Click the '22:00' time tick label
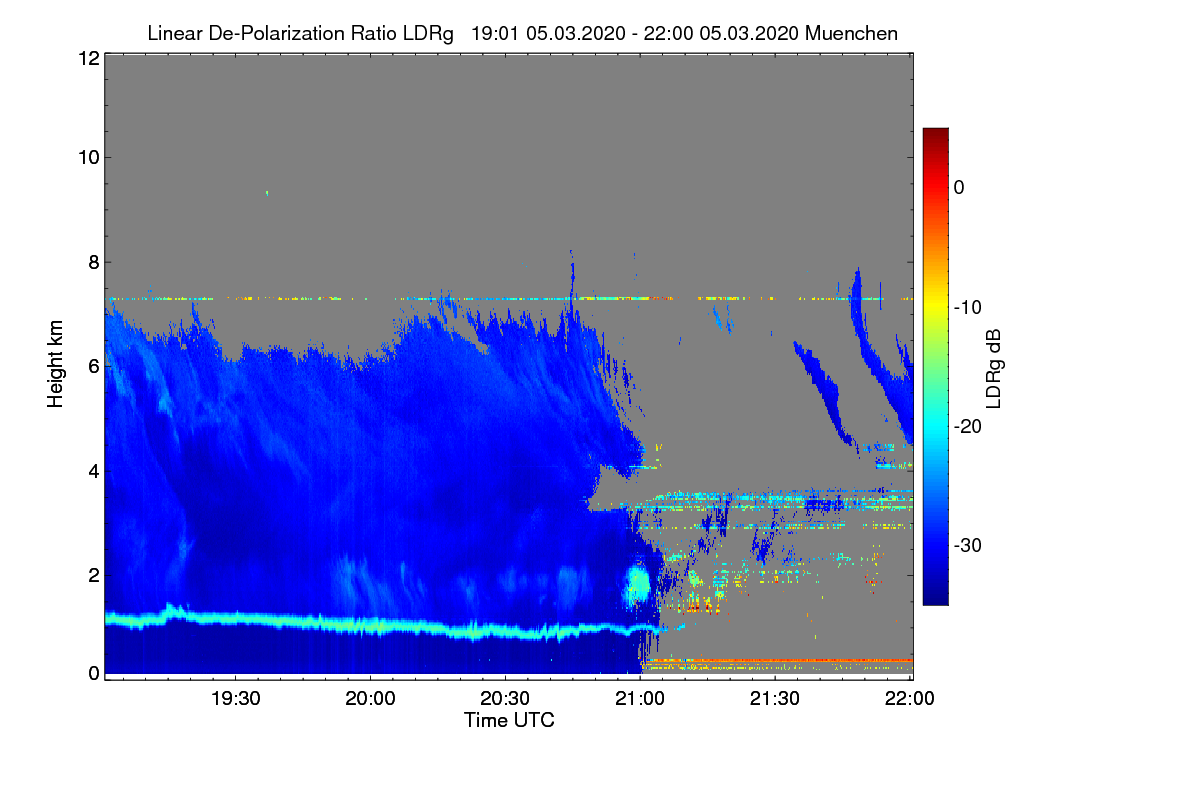The image size is (1200, 800). pyautogui.click(x=909, y=698)
